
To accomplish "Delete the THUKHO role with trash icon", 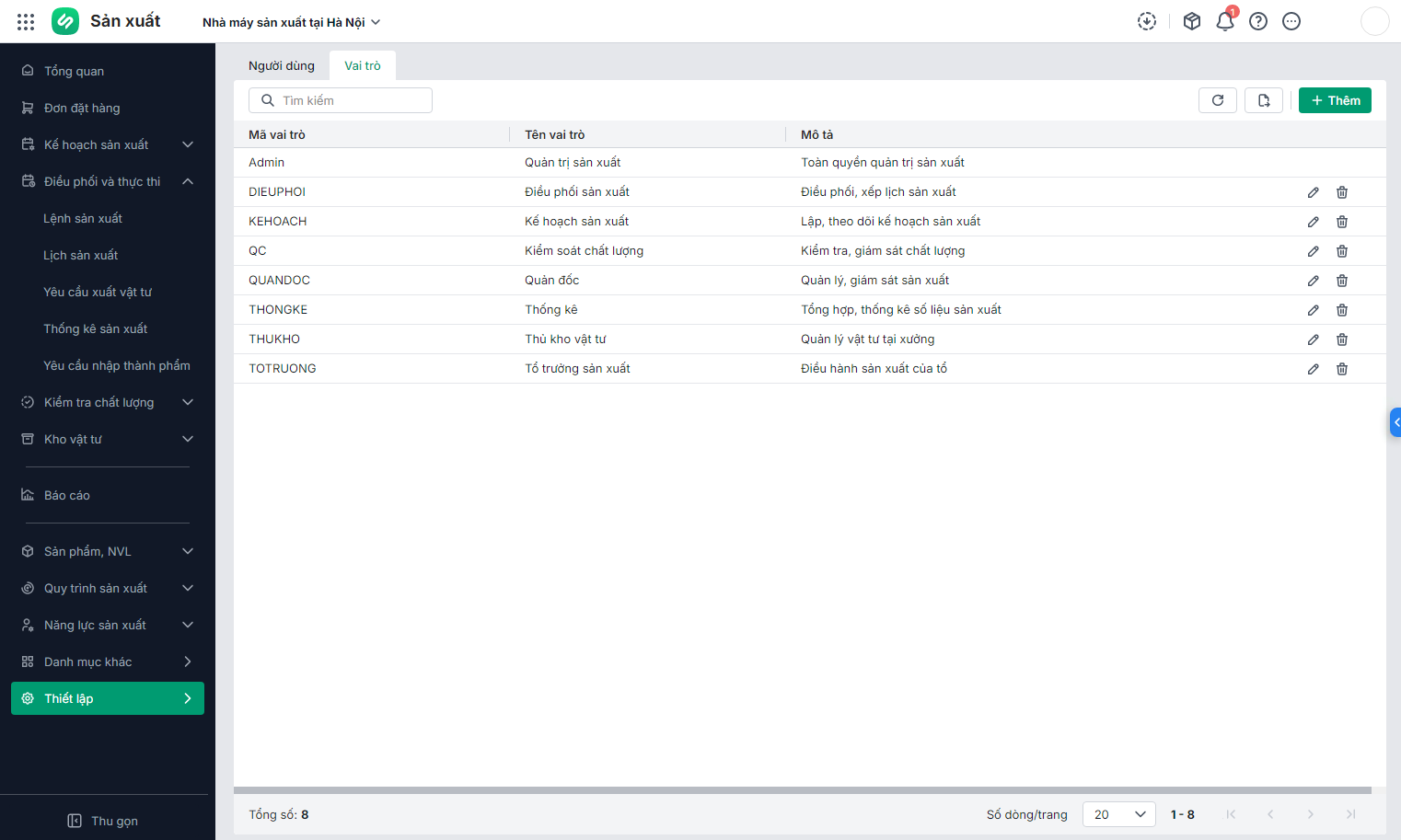I will click(1342, 339).
